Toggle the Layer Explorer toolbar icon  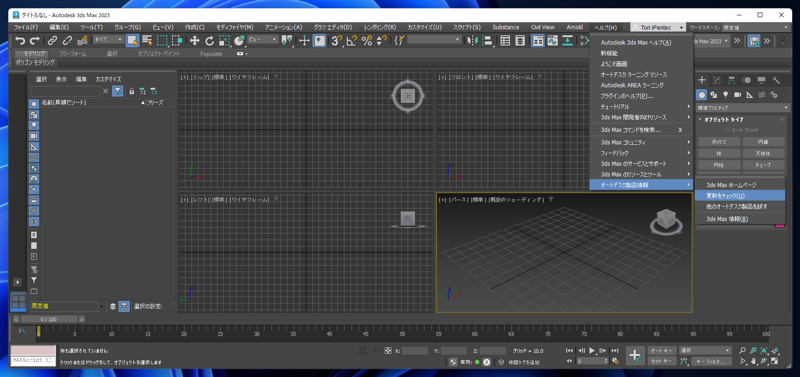(x=520, y=41)
